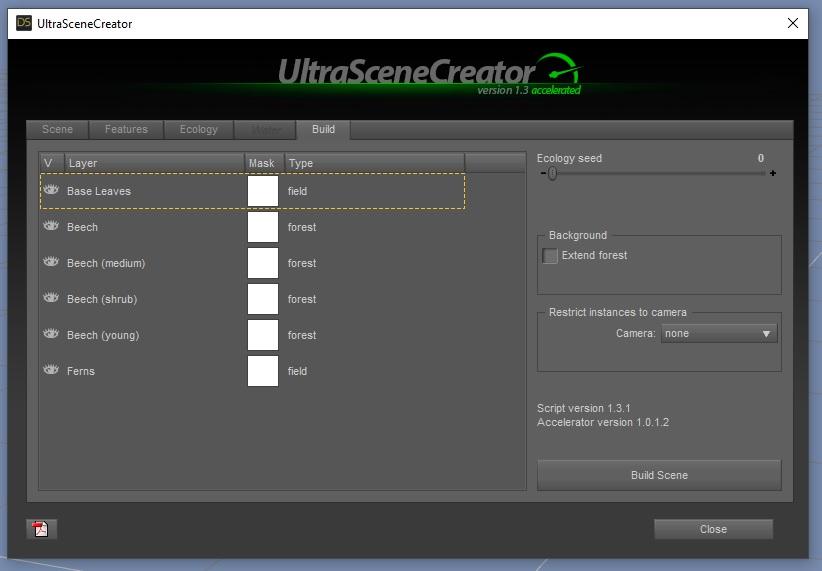Close the UltraSceneCreator window
Viewport: 822px width, 571px height.
point(793,23)
